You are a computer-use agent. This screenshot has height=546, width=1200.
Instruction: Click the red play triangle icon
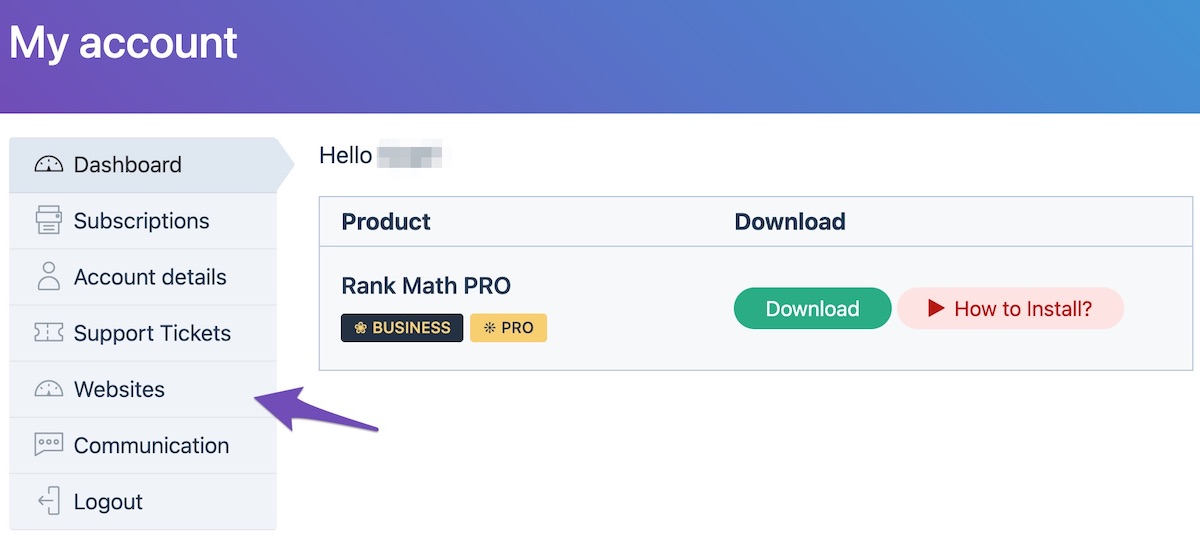point(936,308)
